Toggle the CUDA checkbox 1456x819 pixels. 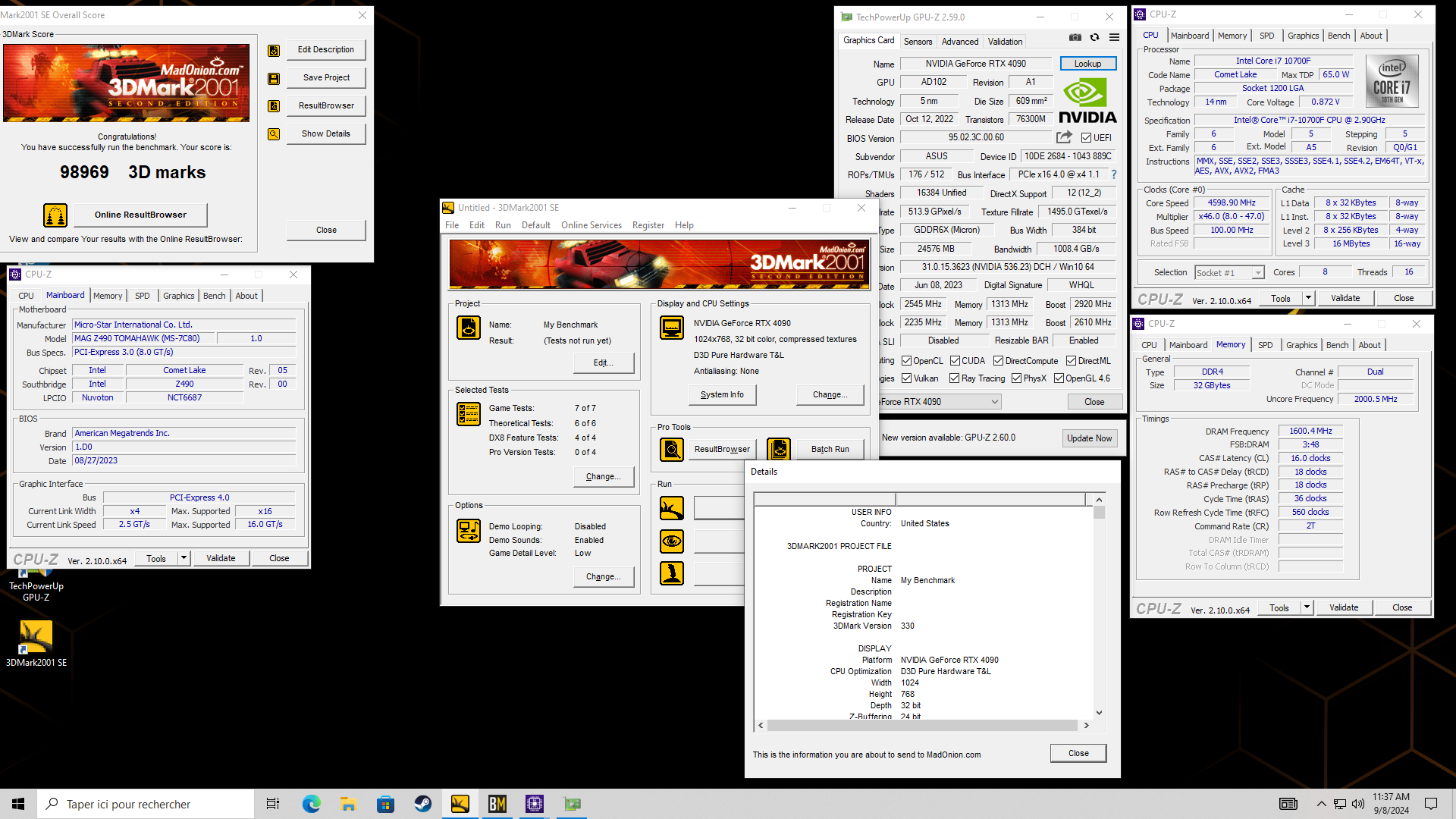(x=955, y=361)
